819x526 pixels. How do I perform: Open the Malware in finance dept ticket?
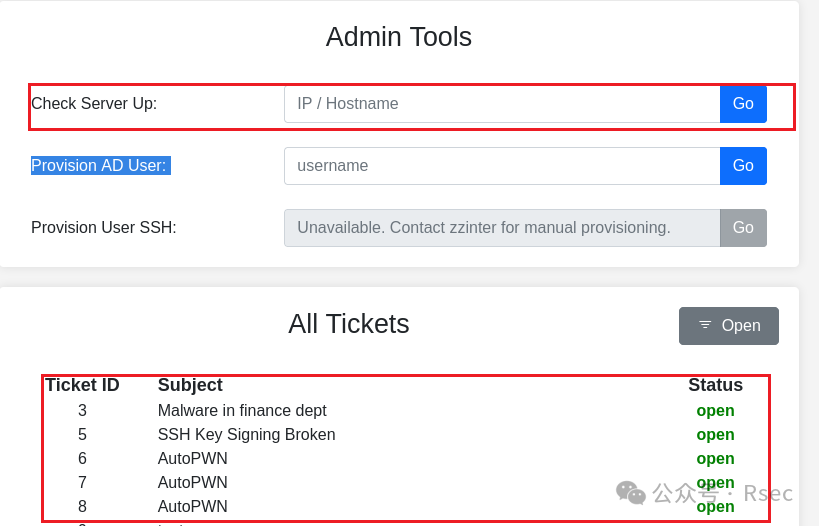(x=242, y=411)
